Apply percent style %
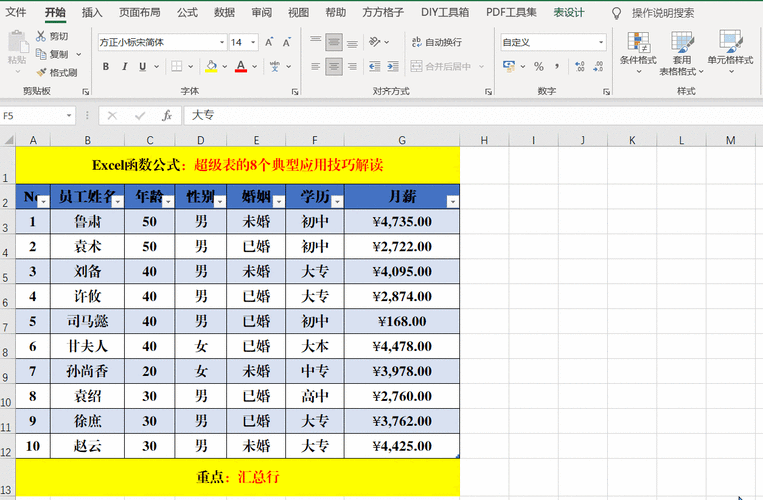 click(539, 67)
